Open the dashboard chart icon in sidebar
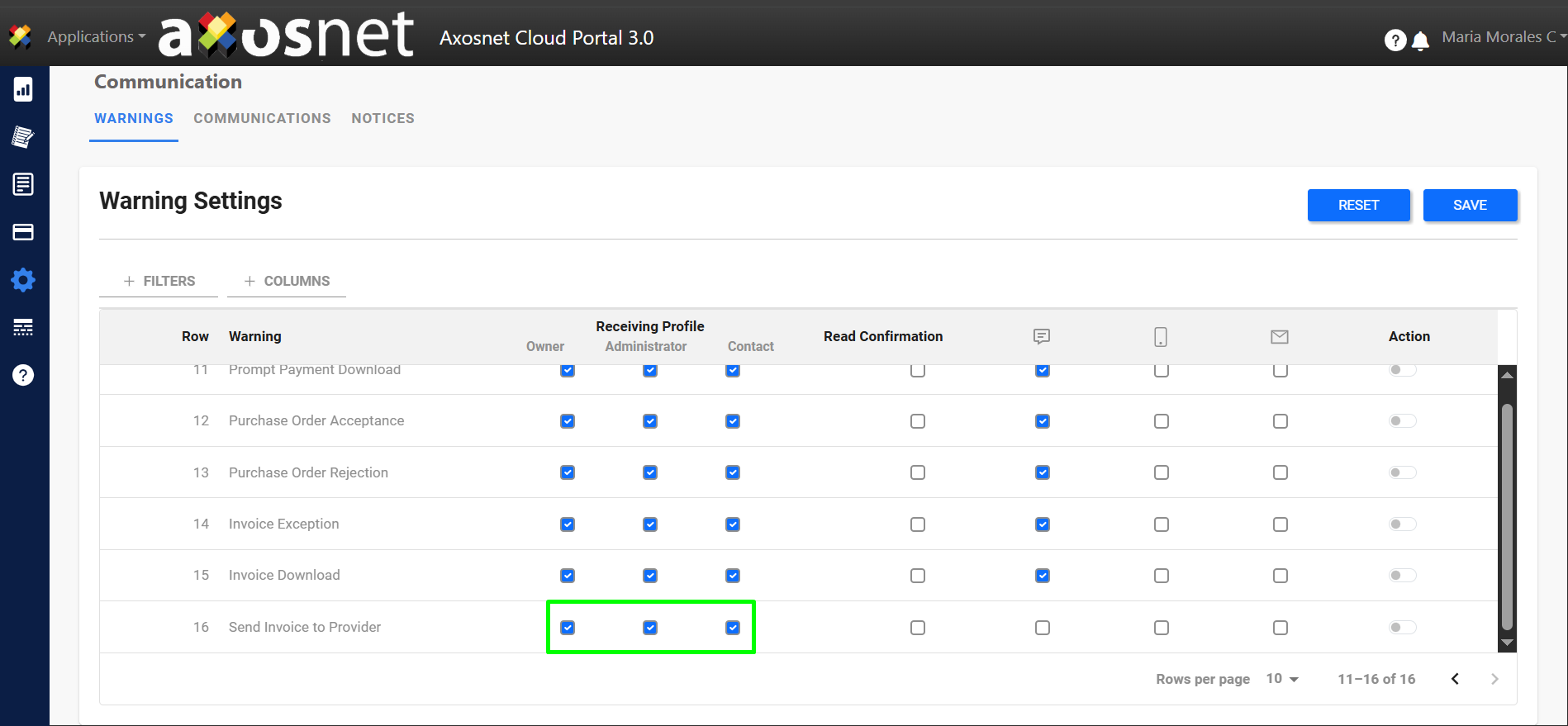Image resolution: width=1568 pixels, height=726 pixels. click(23, 89)
